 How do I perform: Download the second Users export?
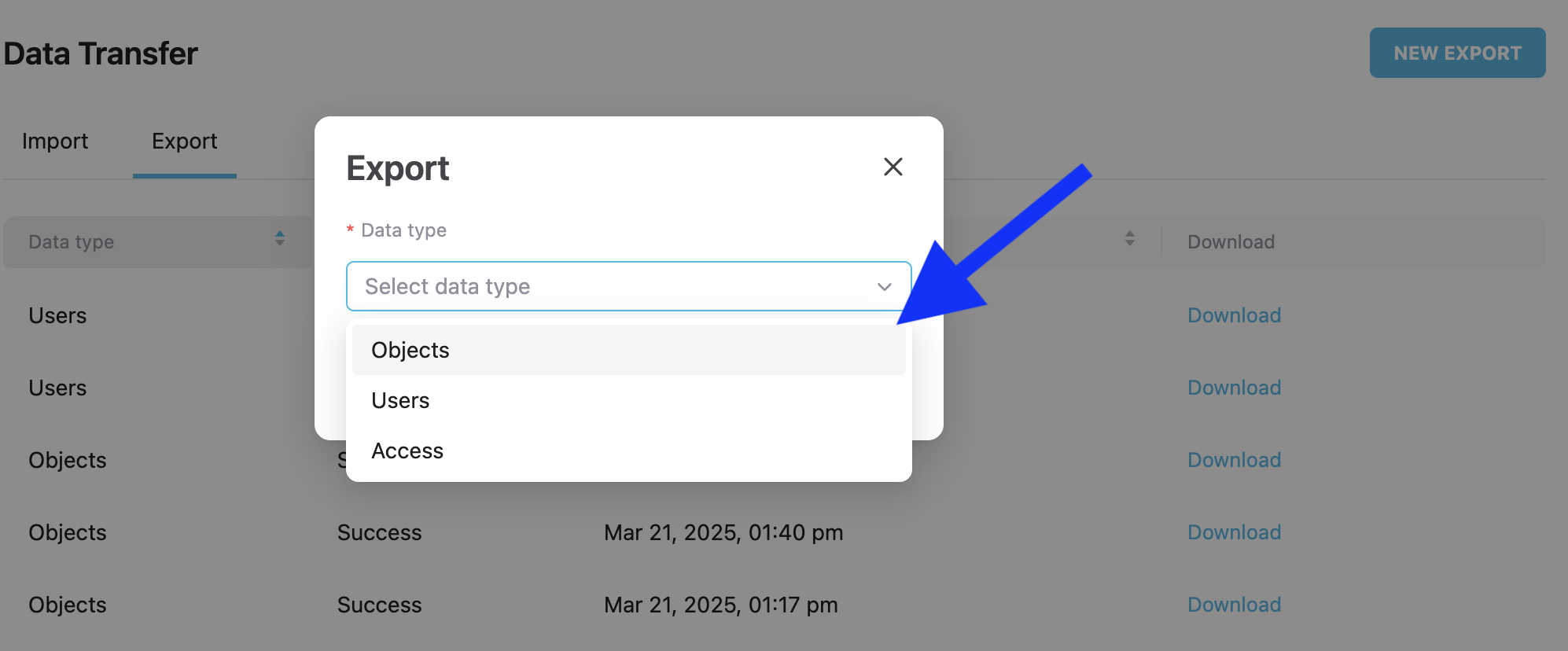(1234, 388)
